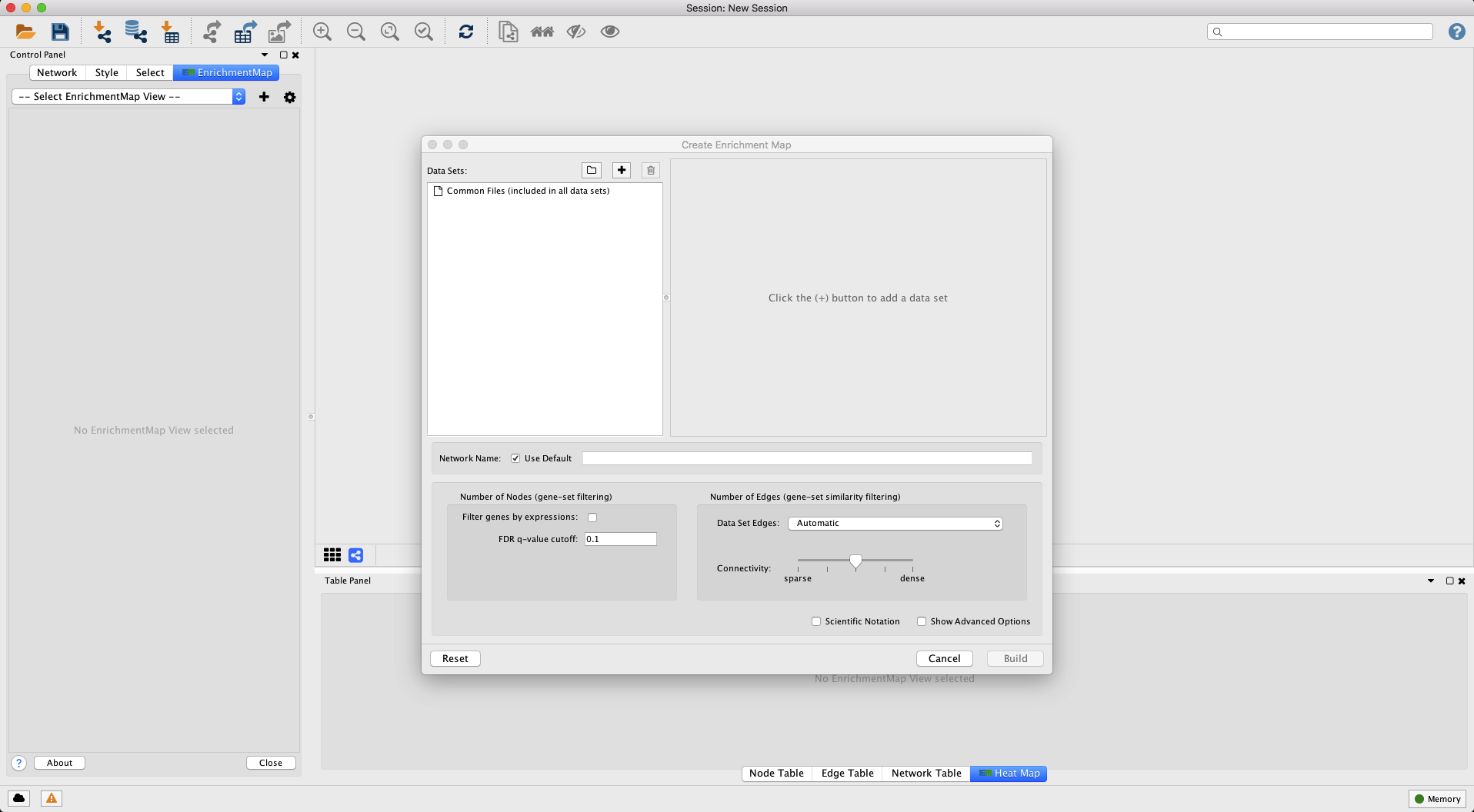Adjust Connectivity slider handle
This screenshot has height=812, width=1474.
[x=855, y=561]
